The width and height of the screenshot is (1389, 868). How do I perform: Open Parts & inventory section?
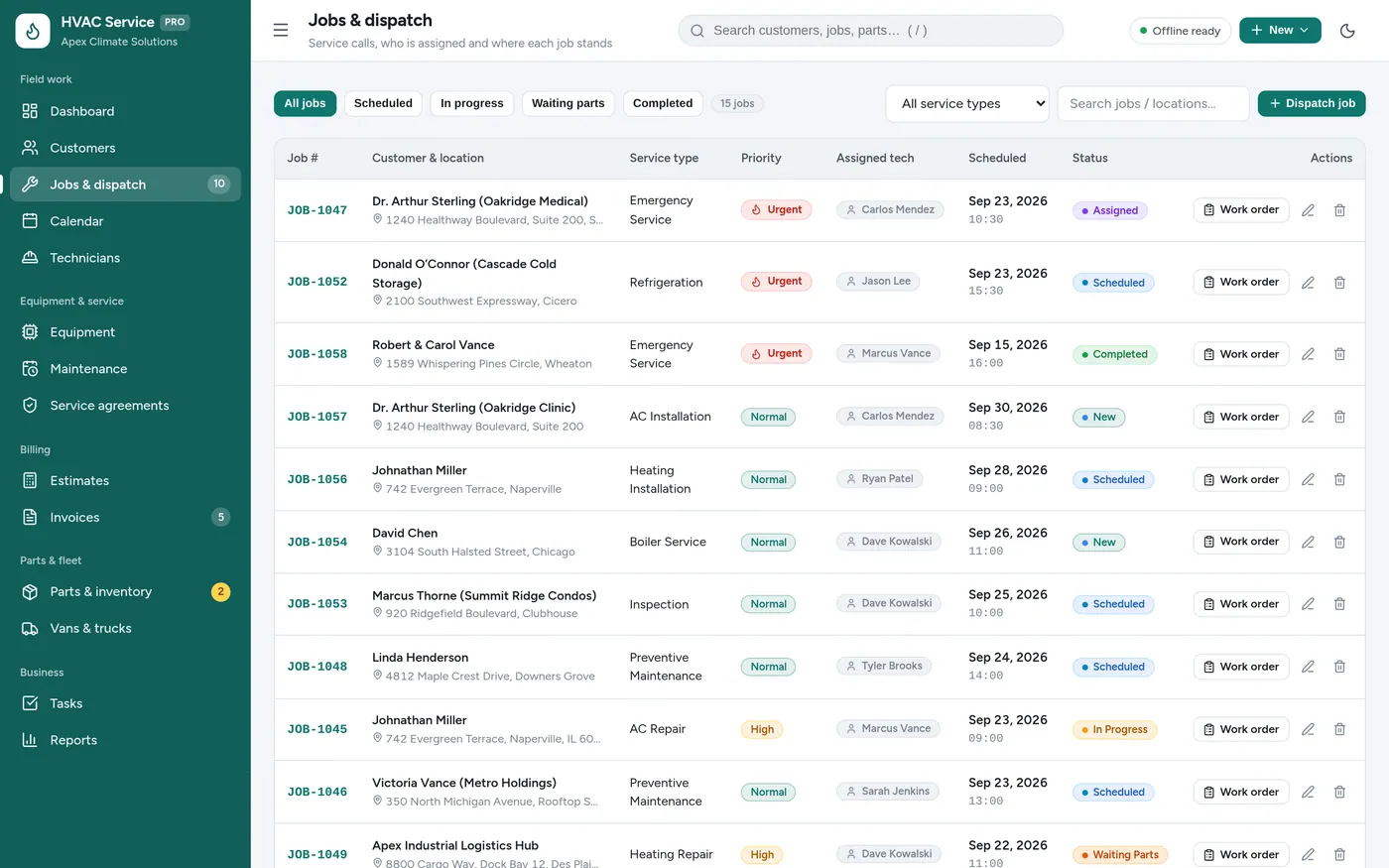pyautogui.click(x=125, y=592)
